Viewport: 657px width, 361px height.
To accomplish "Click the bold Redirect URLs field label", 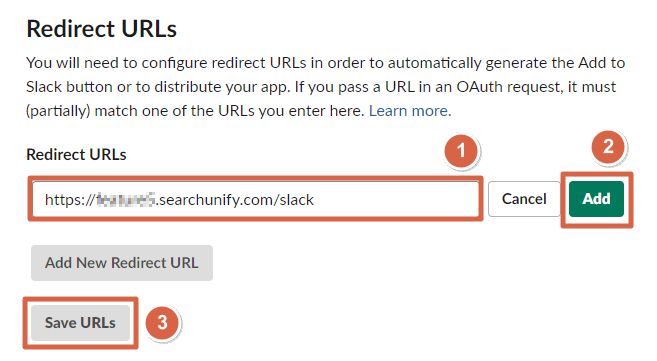I will click(76, 155).
